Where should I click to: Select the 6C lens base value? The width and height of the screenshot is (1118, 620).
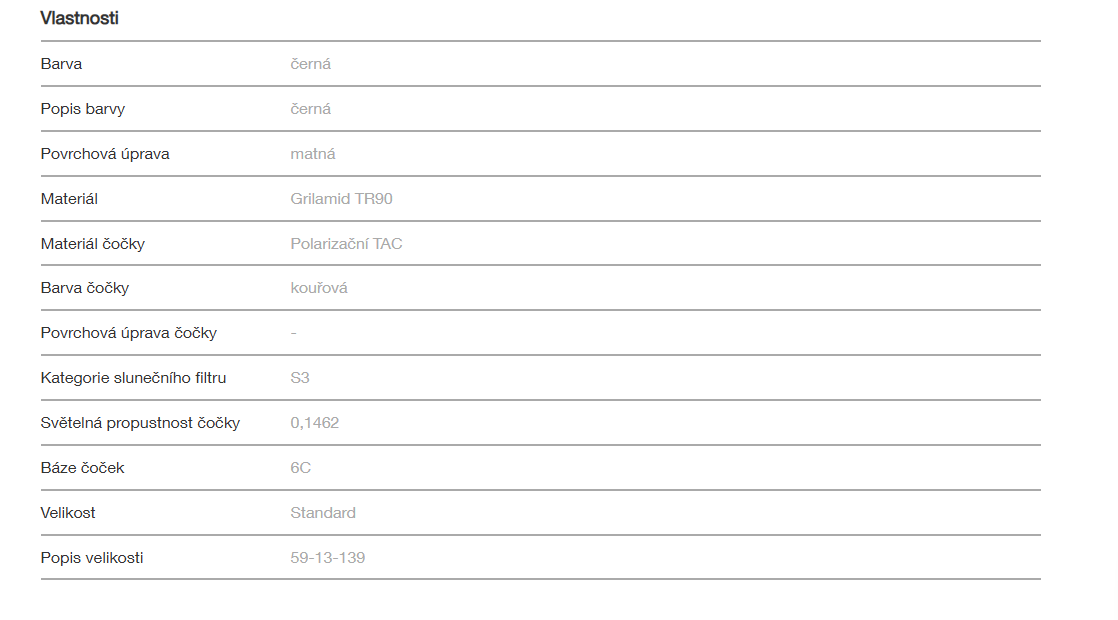tap(301, 468)
